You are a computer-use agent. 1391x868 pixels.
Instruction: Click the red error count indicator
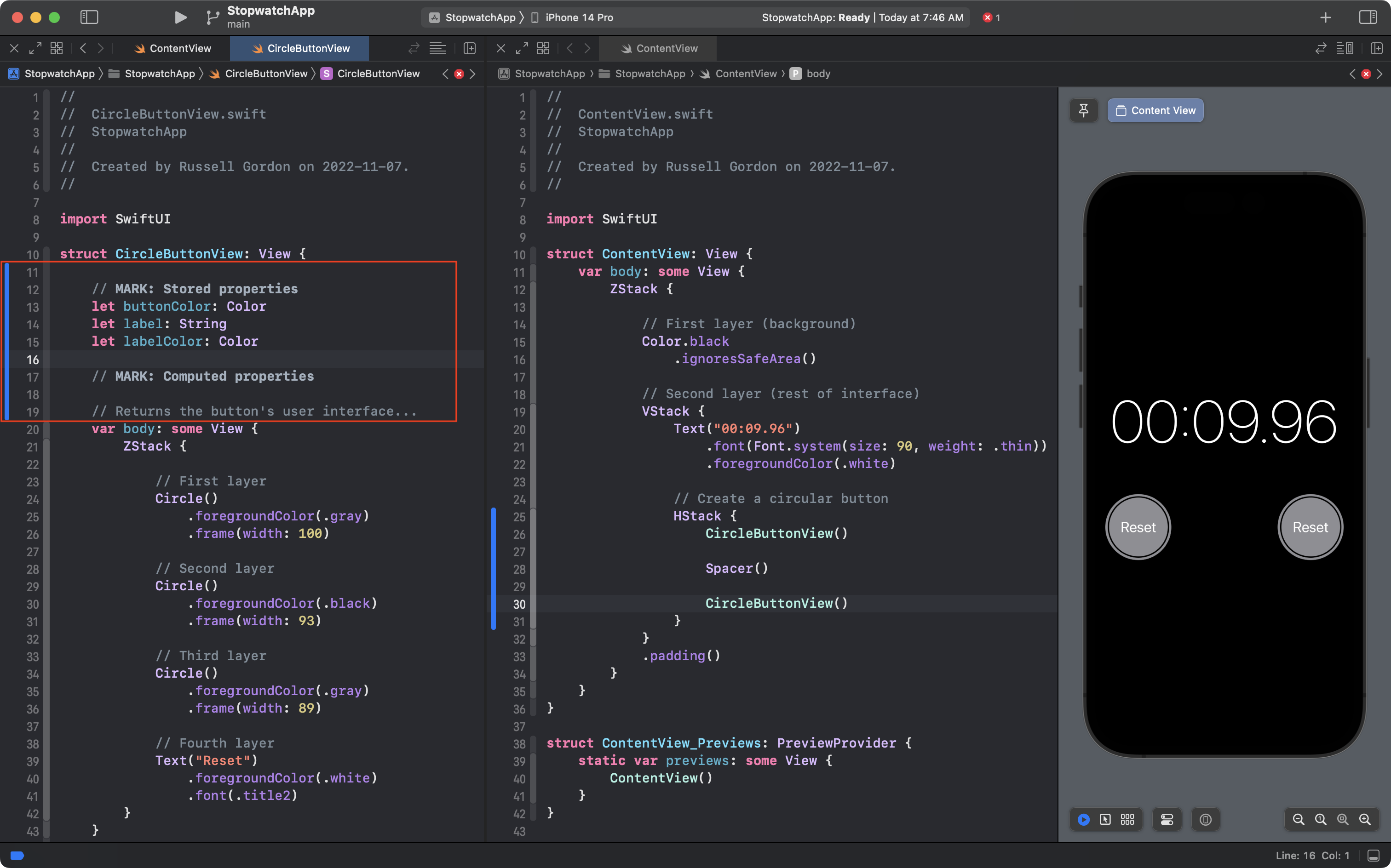991,17
